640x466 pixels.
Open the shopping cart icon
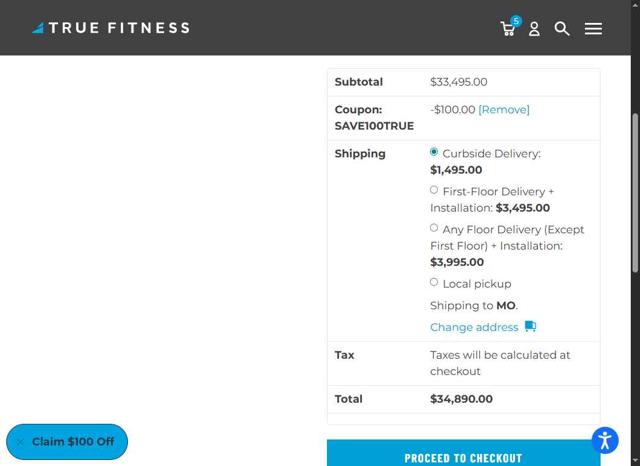pos(507,30)
